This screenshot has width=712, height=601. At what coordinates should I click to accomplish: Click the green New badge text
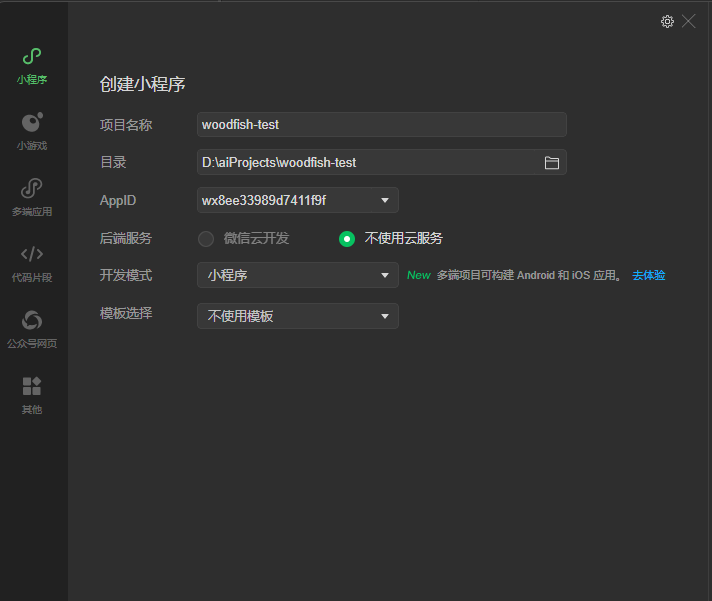tap(418, 275)
